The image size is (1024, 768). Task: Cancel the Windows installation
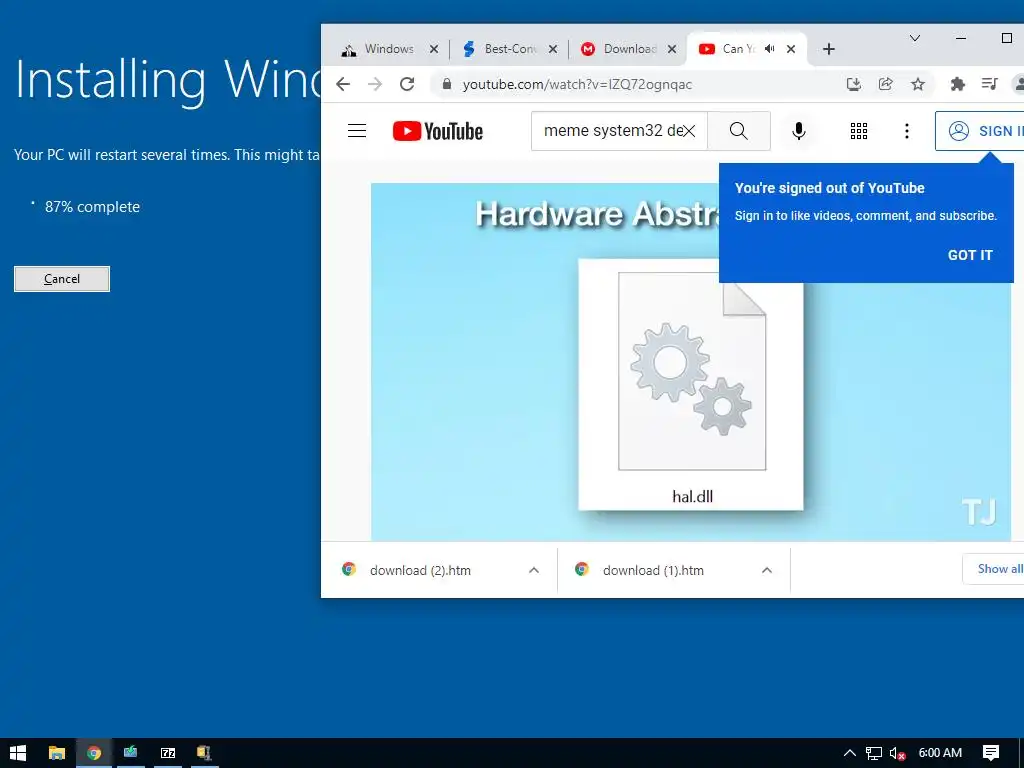[62, 279]
